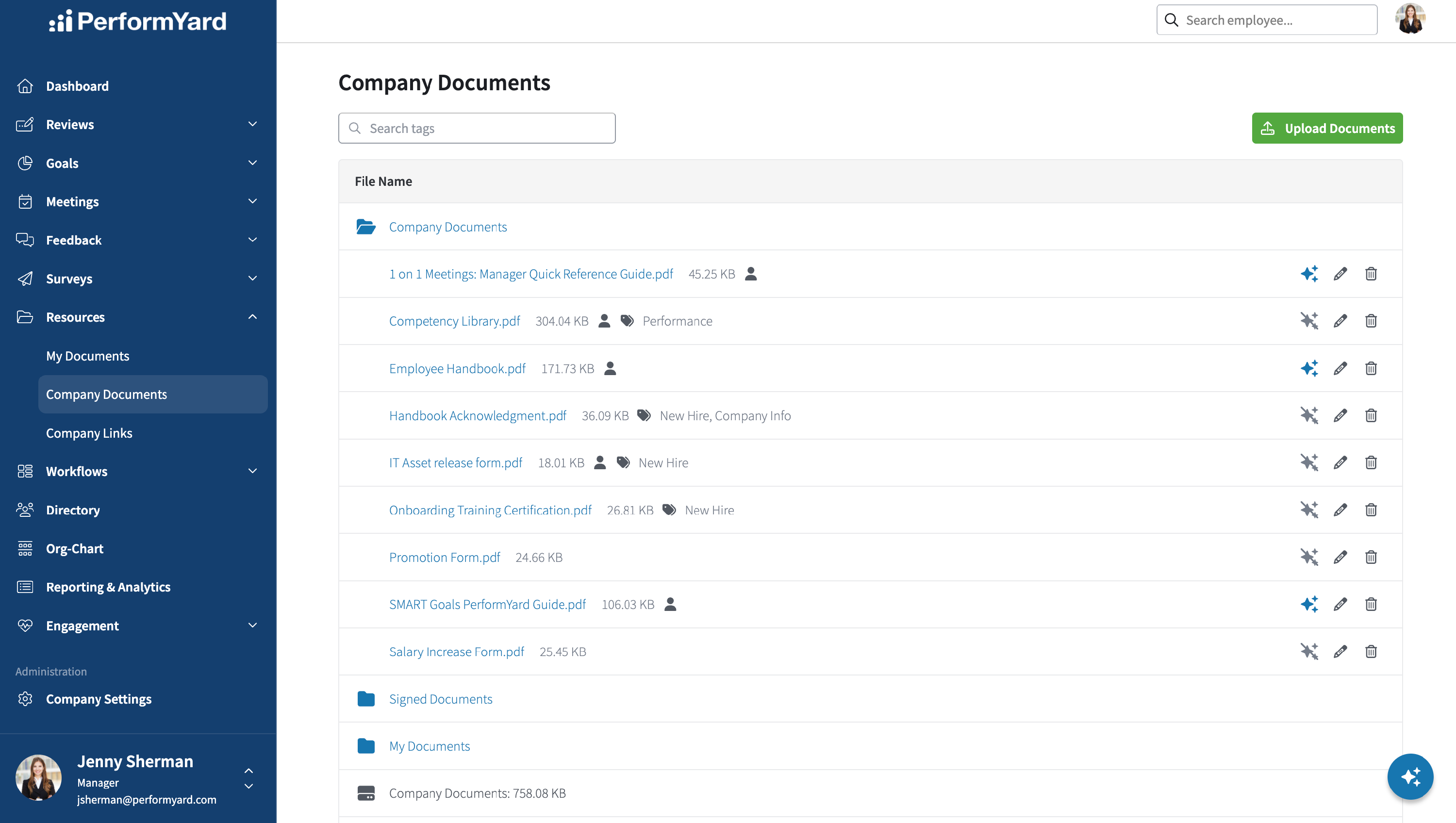This screenshot has width=1456, height=823.
Task: Click the Search tags input field
Action: click(477, 128)
